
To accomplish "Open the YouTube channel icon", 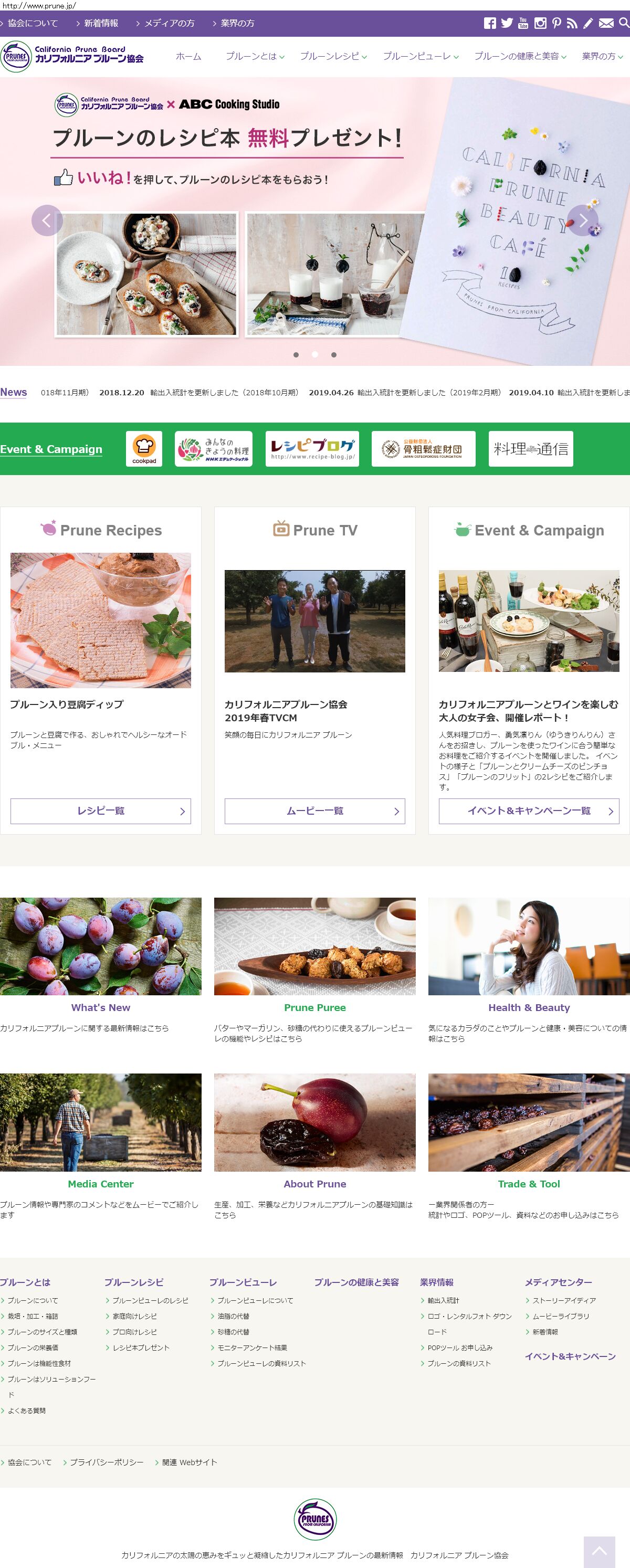I will (x=523, y=23).
